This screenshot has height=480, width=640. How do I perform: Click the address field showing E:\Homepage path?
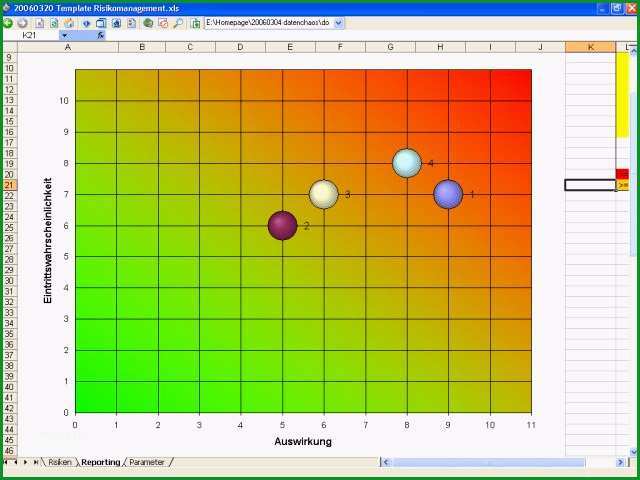coord(269,23)
